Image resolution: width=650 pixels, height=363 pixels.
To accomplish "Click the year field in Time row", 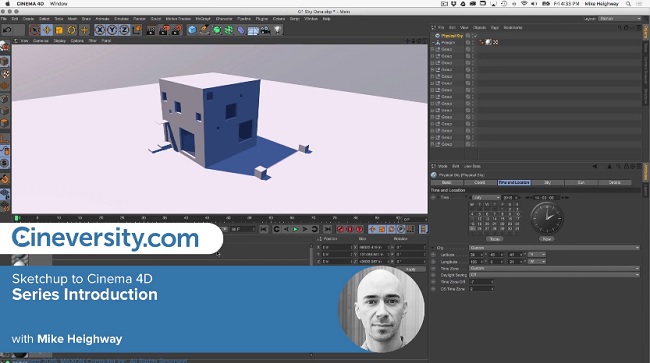I will pyautogui.click(x=510, y=198).
